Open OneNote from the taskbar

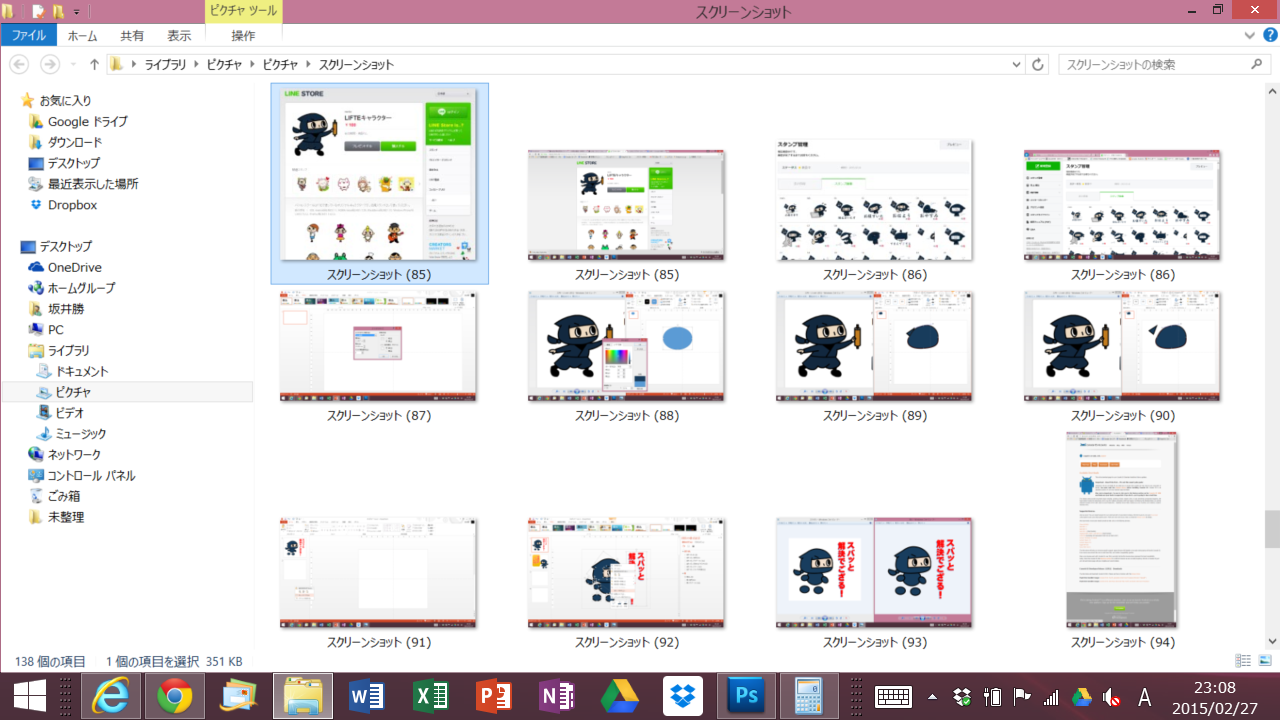557,696
